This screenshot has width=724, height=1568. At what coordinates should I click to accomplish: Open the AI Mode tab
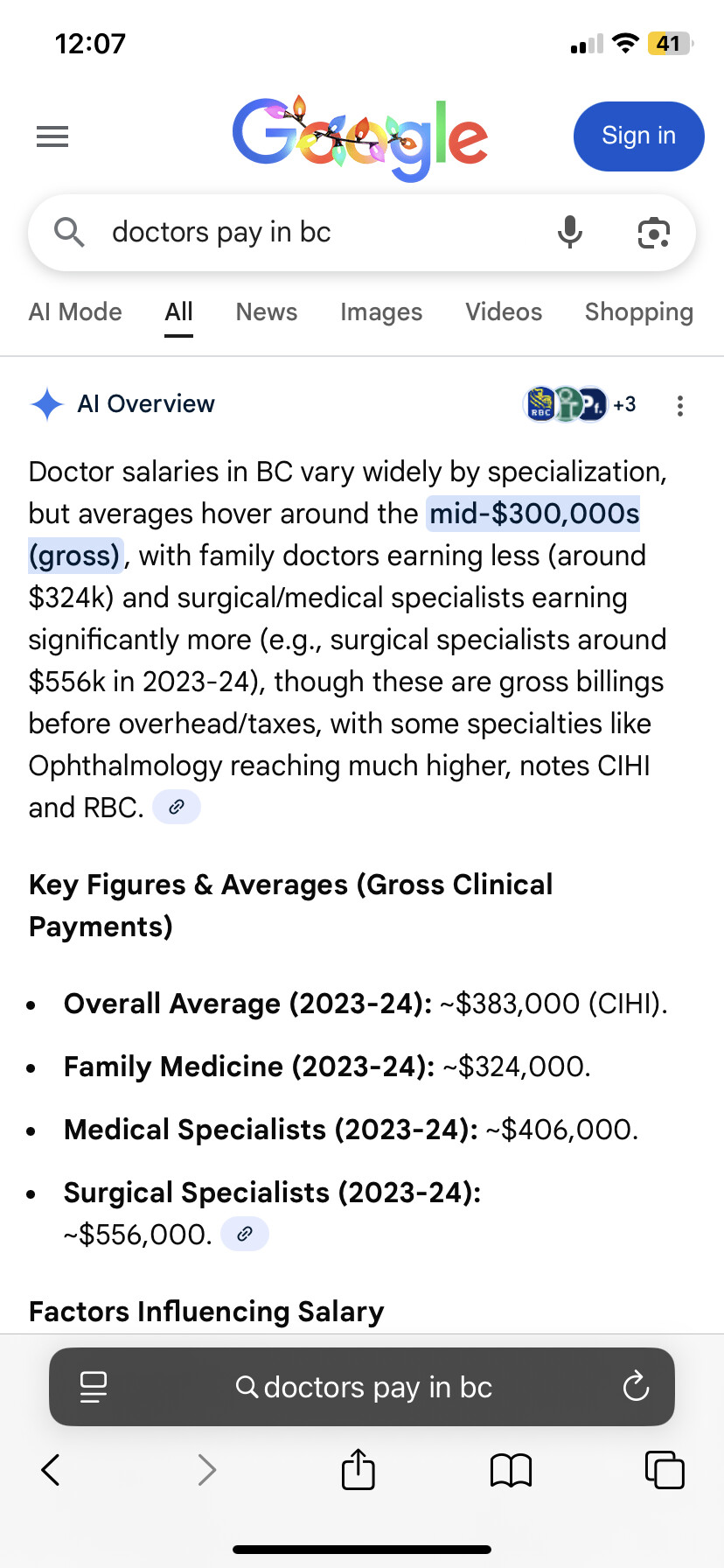point(75,312)
